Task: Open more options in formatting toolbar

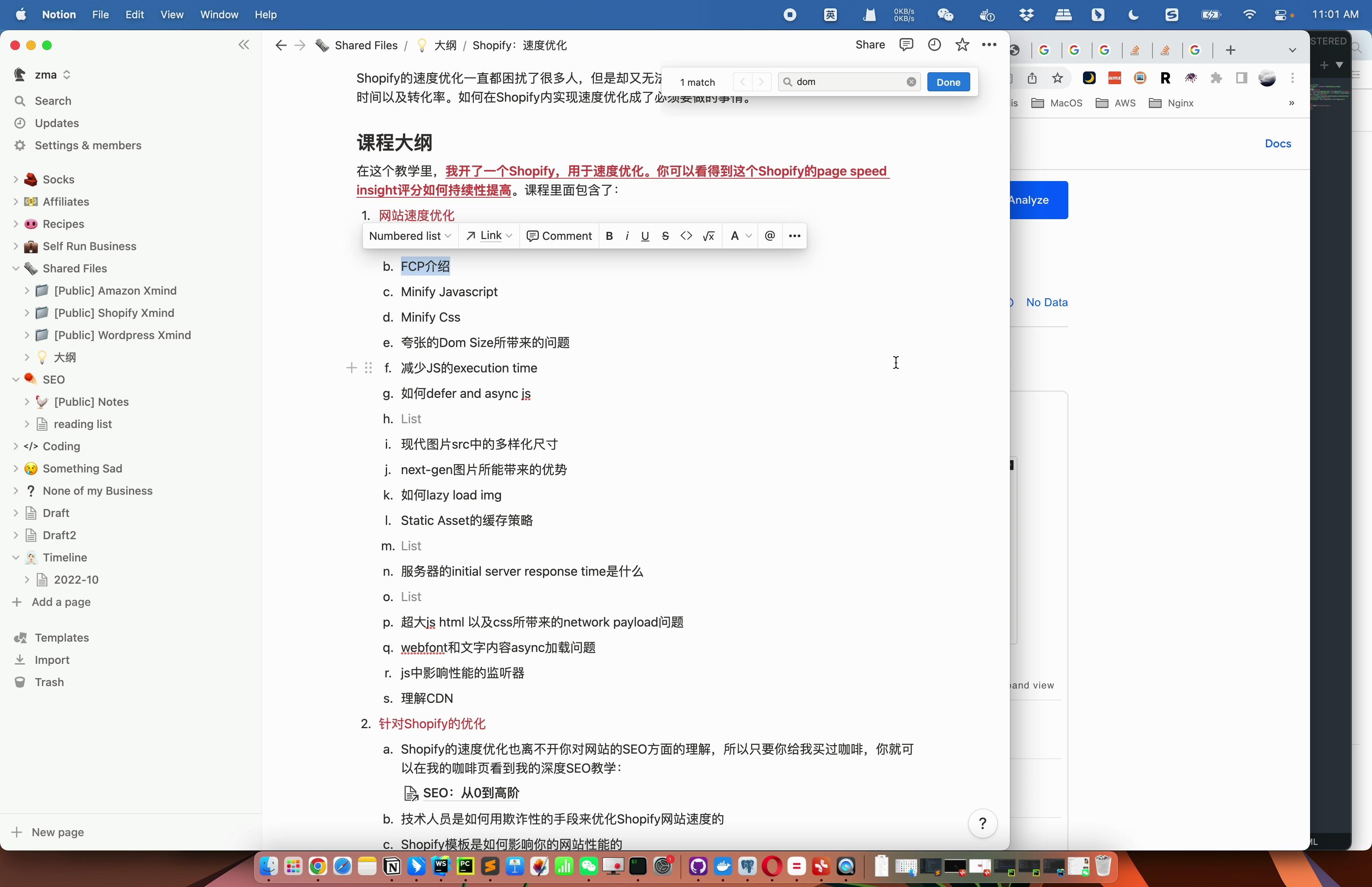Action: [794, 235]
